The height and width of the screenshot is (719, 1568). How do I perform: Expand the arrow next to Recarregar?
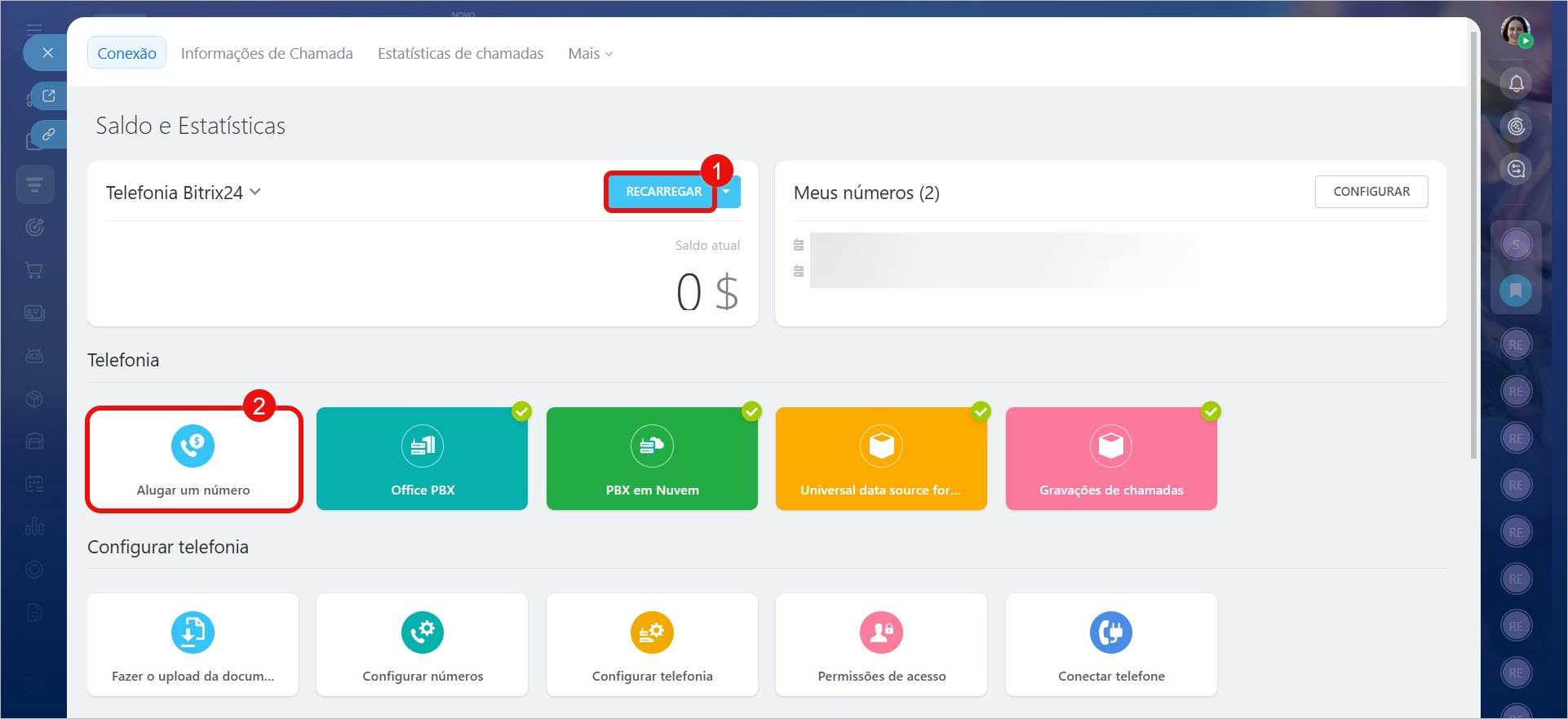pyautogui.click(x=727, y=192)
